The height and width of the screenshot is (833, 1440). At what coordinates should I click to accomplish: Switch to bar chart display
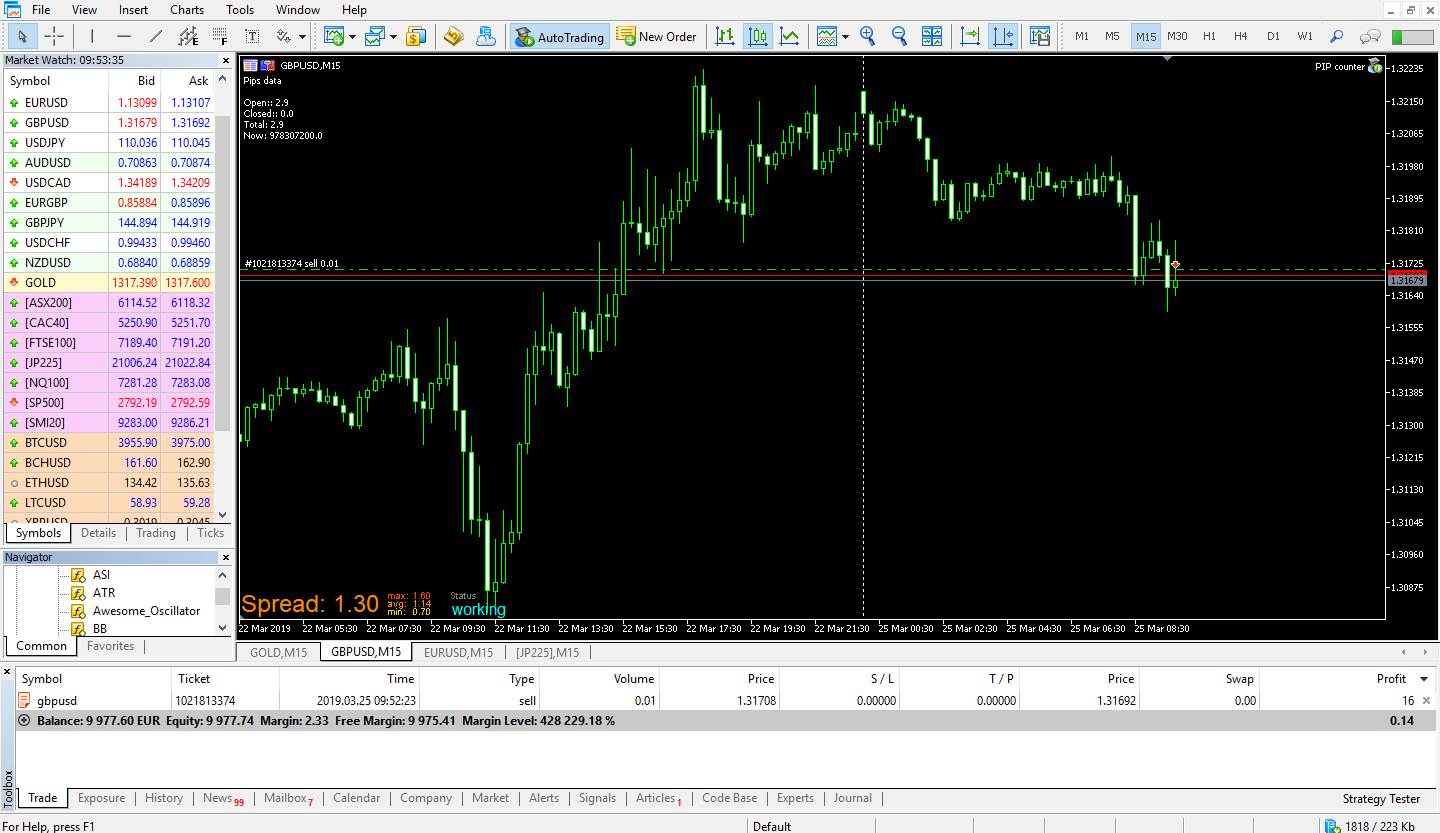pos(726,37)
